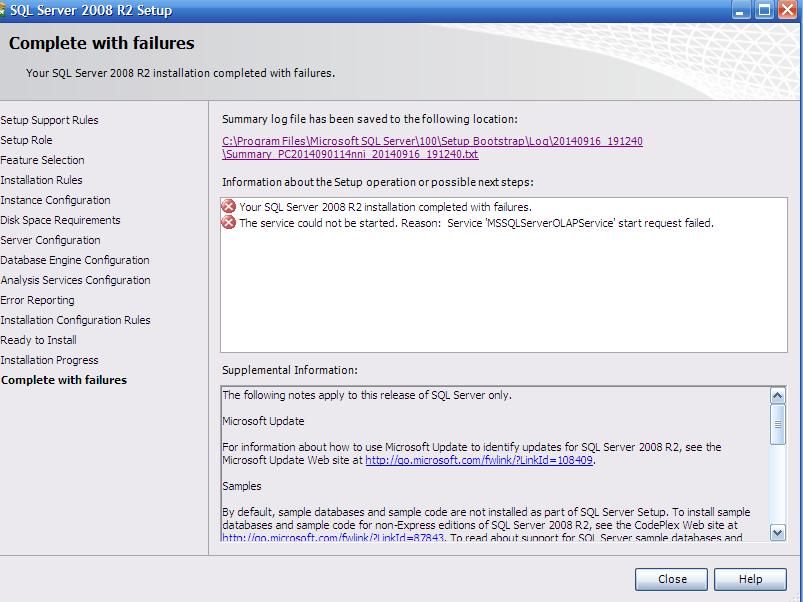The width and height of the screenshot is (803, 602).
Task: Select the Instance Configuration step
Action: (55, 200)
